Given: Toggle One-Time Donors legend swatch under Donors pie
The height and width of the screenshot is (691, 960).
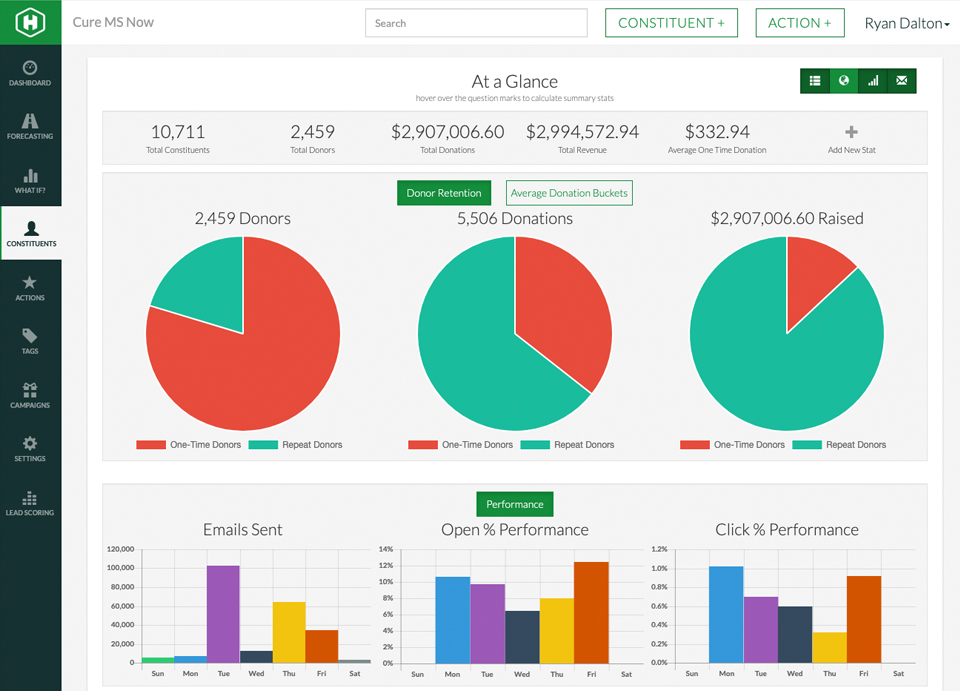Looking at the screenshot, I should click(x=151, y=445).
